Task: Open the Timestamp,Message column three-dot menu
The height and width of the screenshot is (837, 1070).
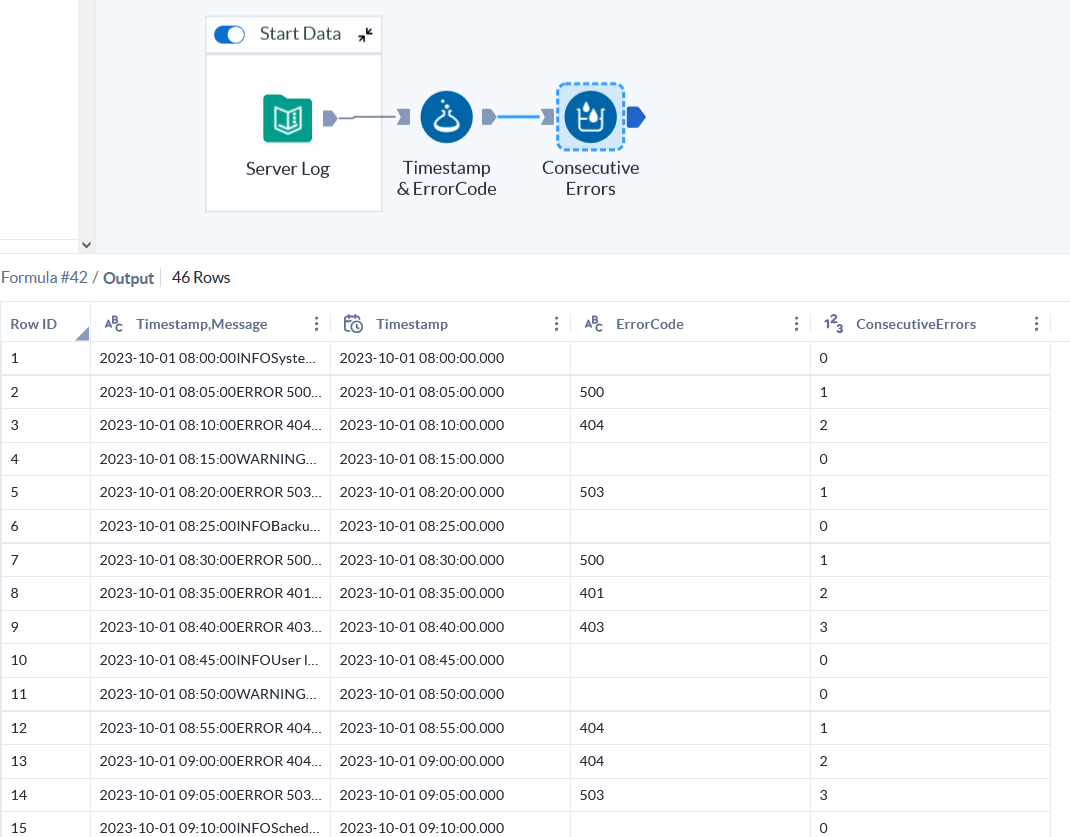Action: [x=316, y=323]
